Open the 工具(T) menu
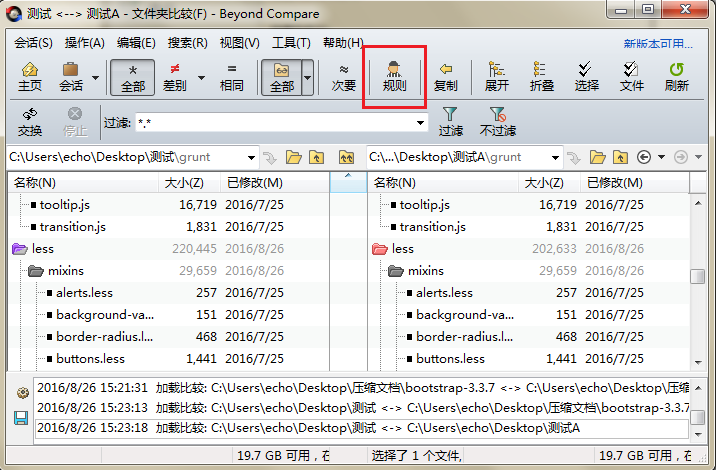716x470 pixels. coord(291,43)
